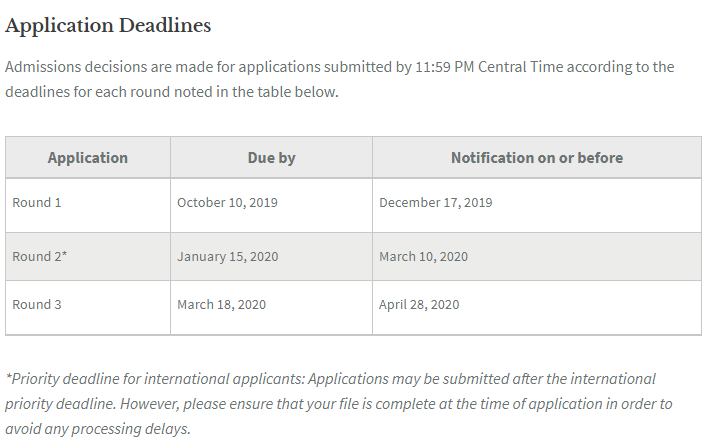Select the October 10, 2019 due date
The width and height of the screenshot is (711, 448).
(227, 202)
